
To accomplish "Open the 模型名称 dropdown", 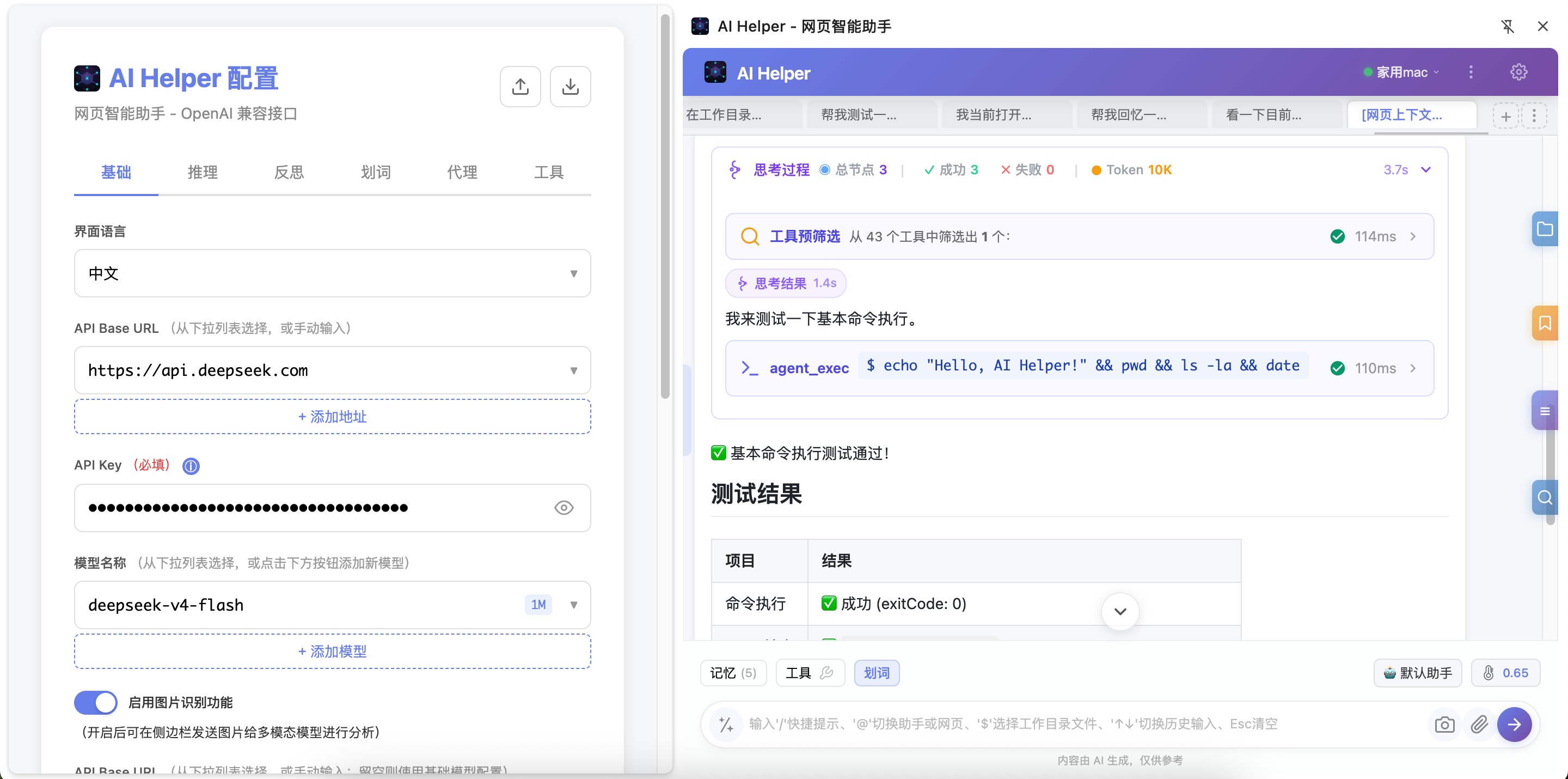I will click(332, 605).
